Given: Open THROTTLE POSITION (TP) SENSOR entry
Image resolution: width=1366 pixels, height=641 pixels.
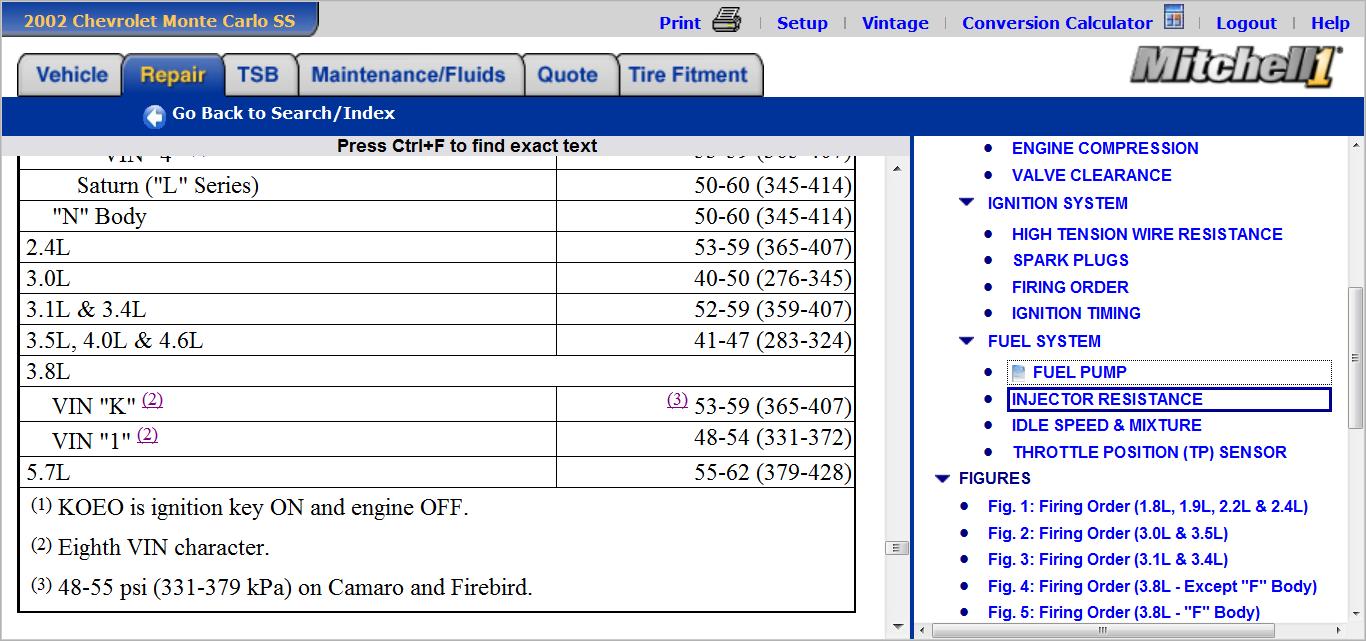Looking at the screenshot, I should click(1149, 452).
